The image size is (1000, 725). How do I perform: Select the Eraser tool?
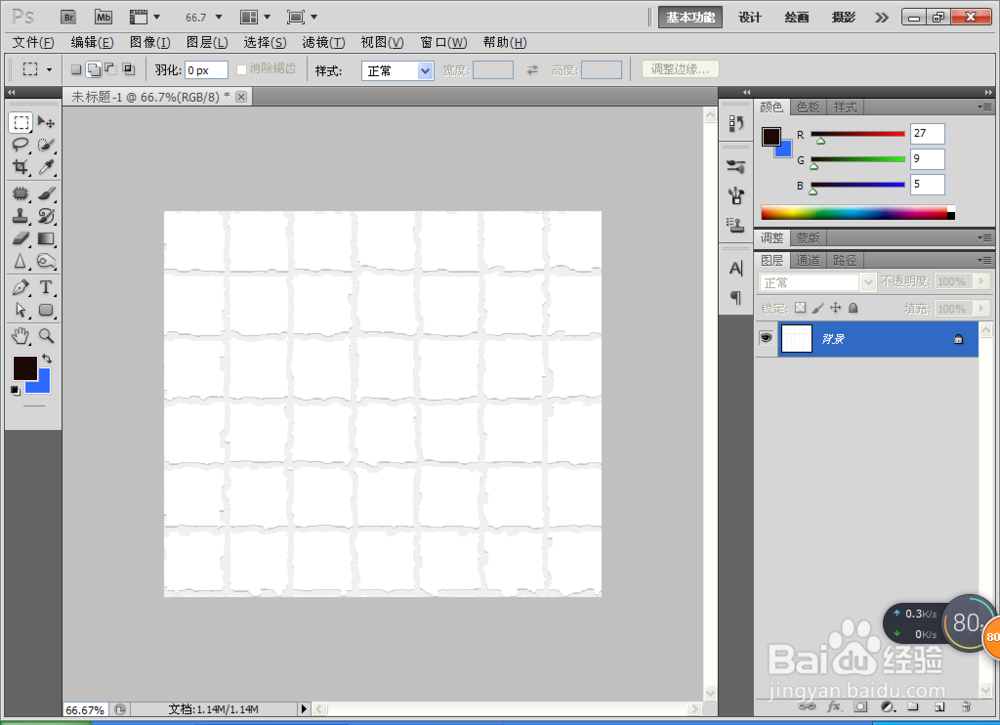21,238
